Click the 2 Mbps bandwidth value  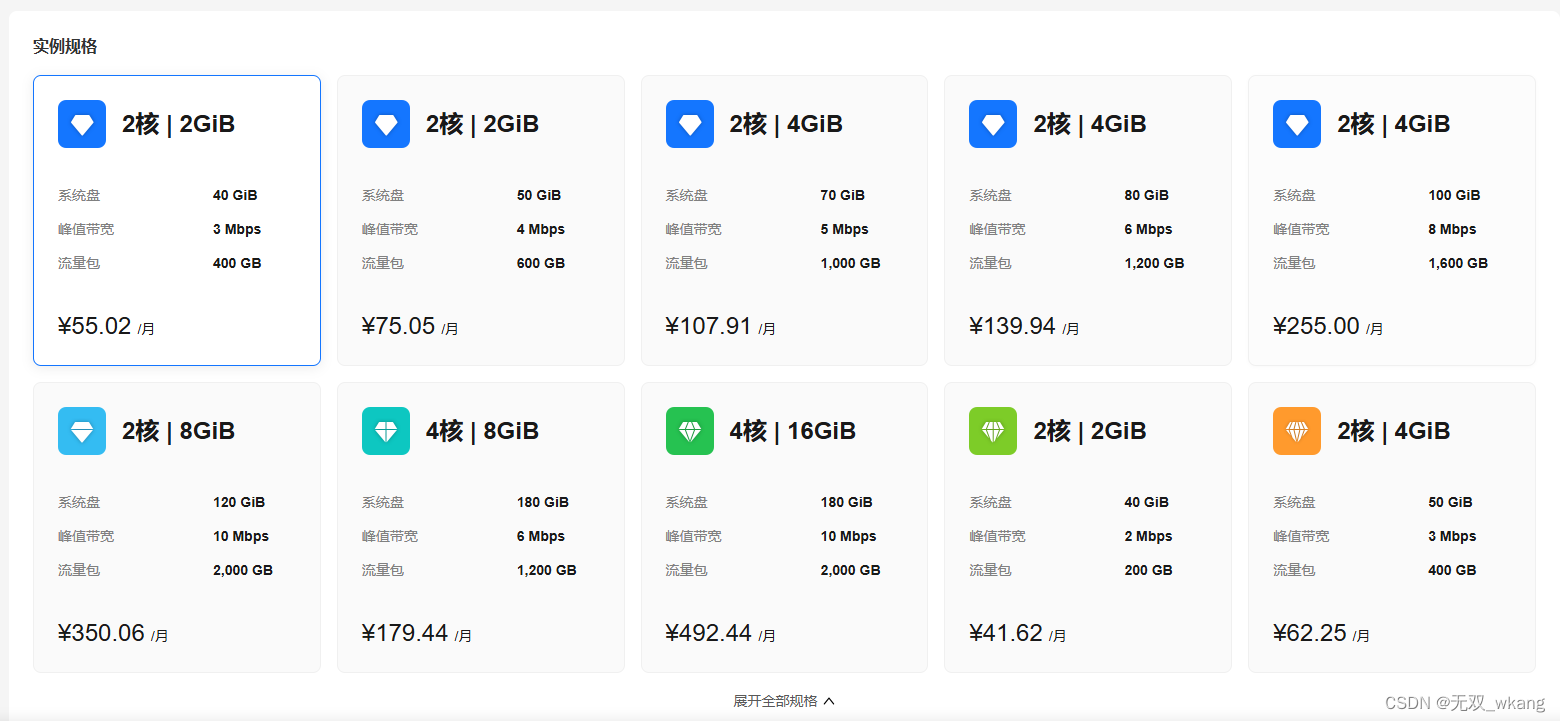pos(1149,536)
